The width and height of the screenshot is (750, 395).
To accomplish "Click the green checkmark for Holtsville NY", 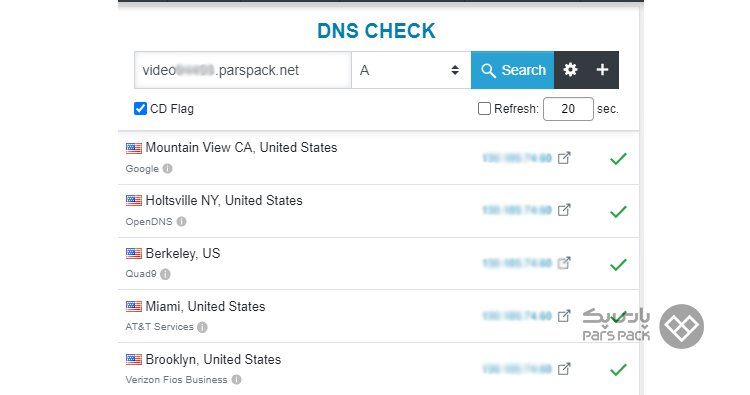I will pos(618,211).
